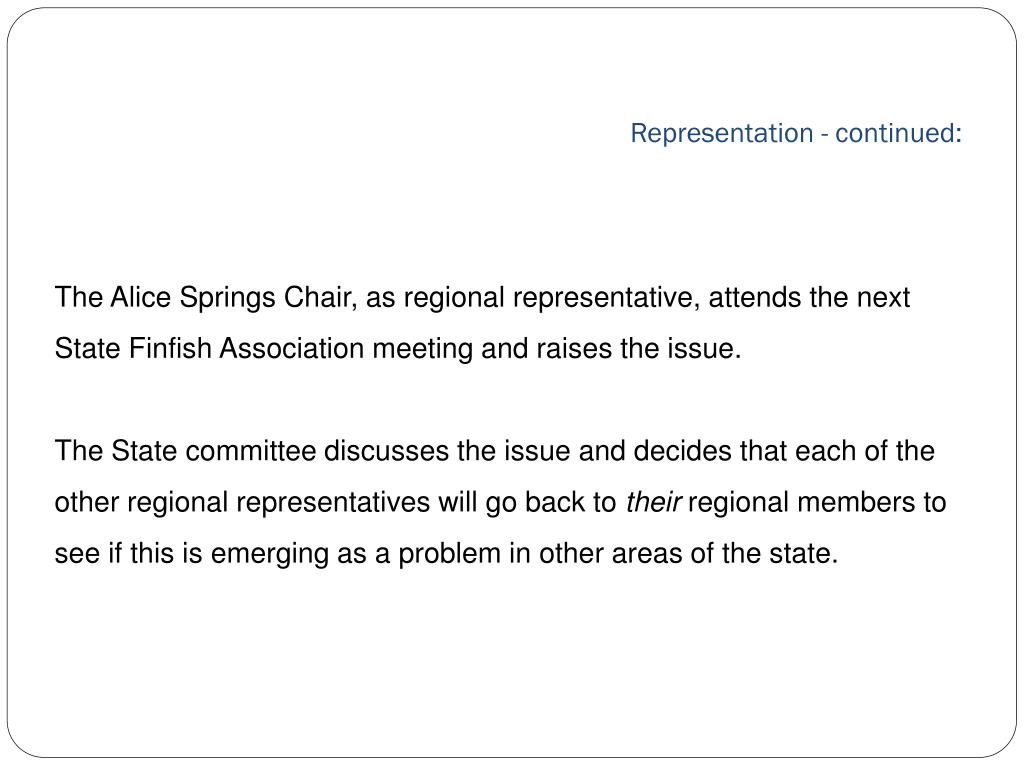Image resolution: width=1024 pixels, height=768 pixels.
Task: Click the word 'Representation' in the title
Action: pyautogui.click(x=722, y=133)
